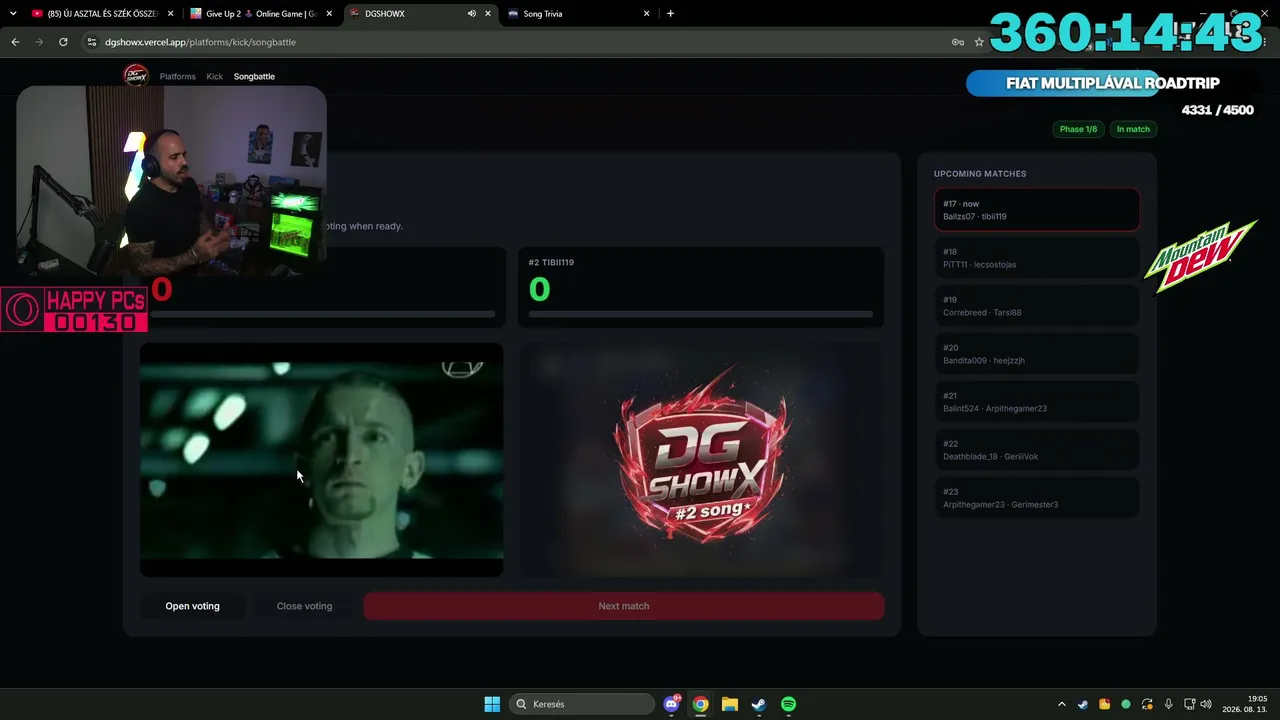This screenshot has width=1280, height=720.
Task: Switch to the YouTube ÚJ ASZTAL tab
Action: pyautogui.click(x=102, y=14)
